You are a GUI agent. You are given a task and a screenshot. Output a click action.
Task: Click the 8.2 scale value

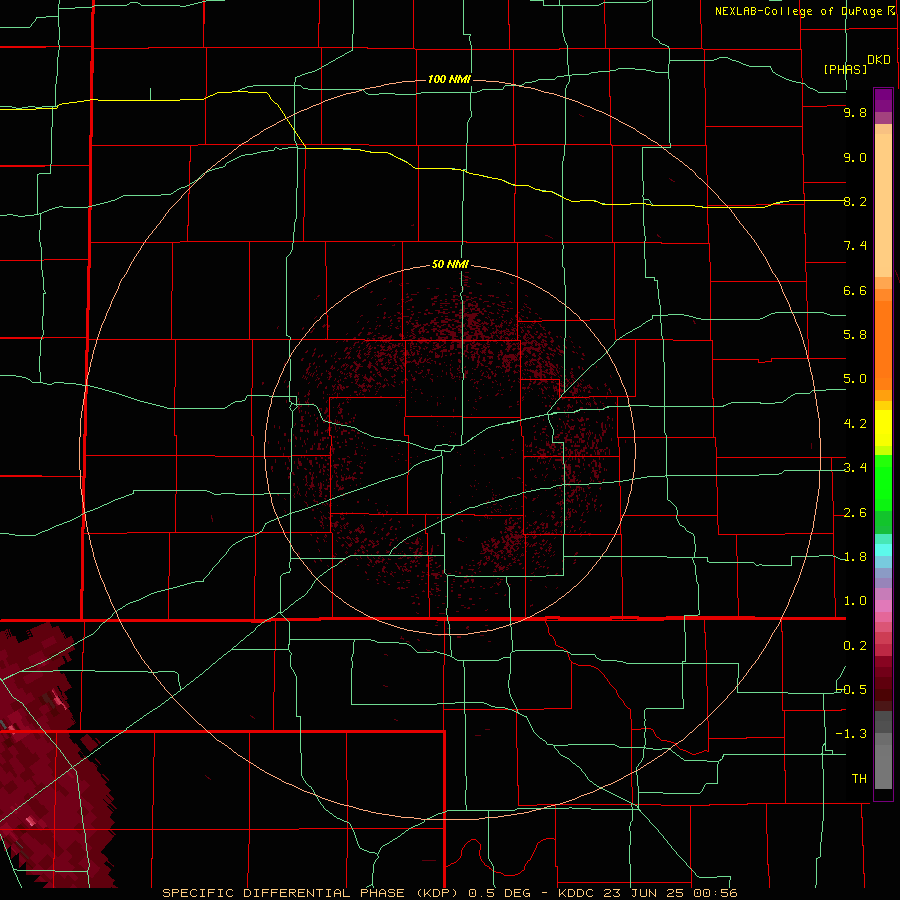tap(855, 201)
